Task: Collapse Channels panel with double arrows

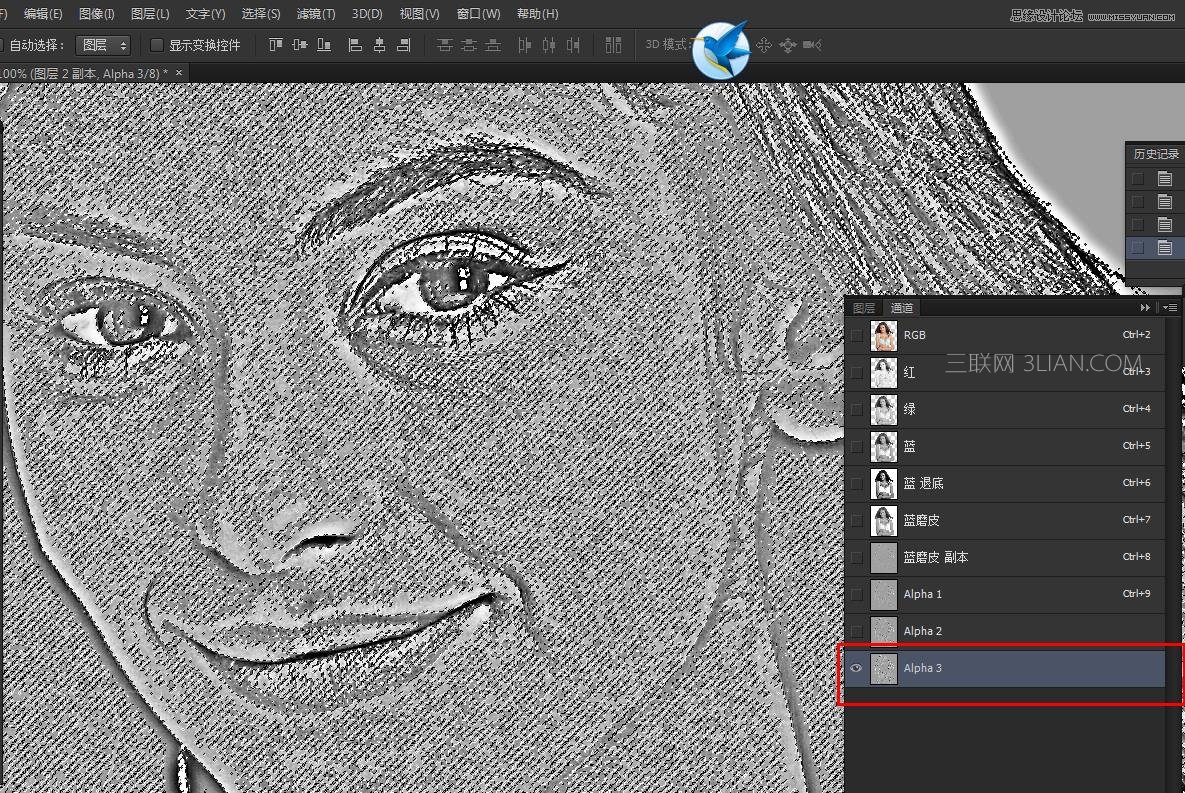Action: 1145,308
